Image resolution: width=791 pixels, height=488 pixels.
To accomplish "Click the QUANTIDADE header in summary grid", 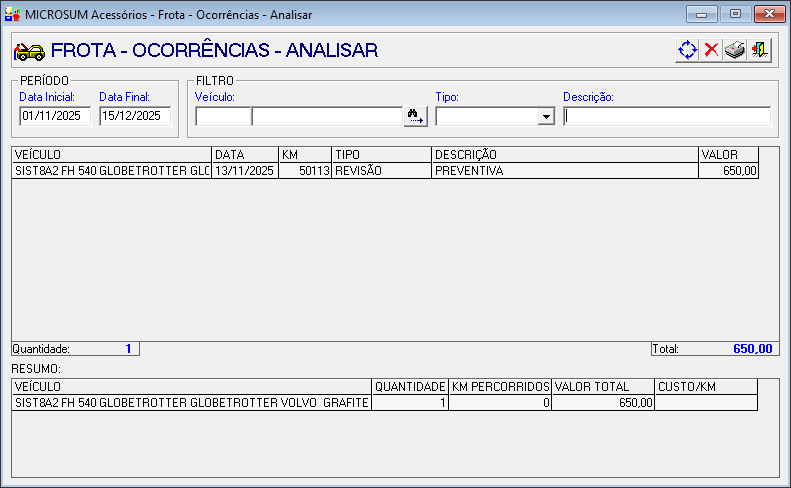I will (x=410, y=387).
